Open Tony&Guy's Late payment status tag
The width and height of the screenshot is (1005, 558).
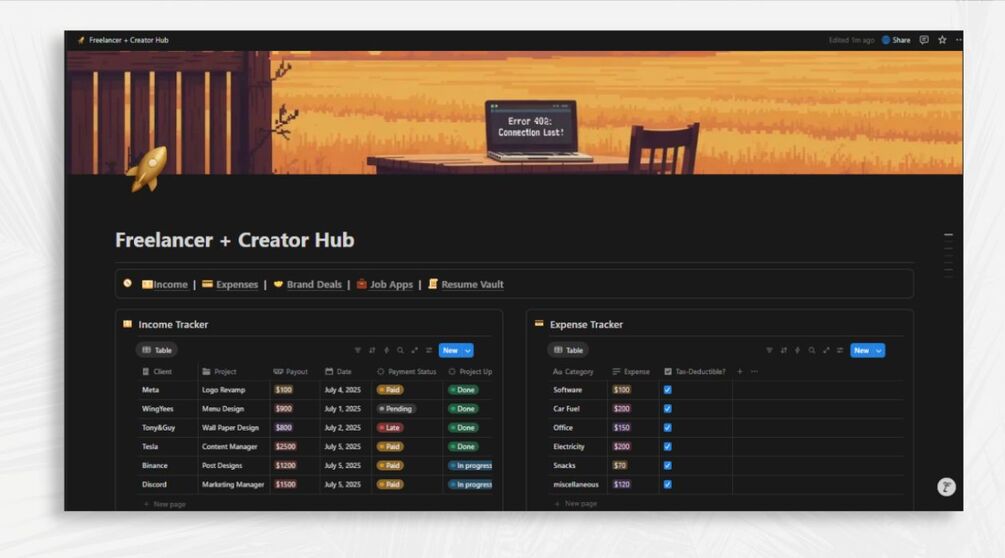(x=390, y=427)
